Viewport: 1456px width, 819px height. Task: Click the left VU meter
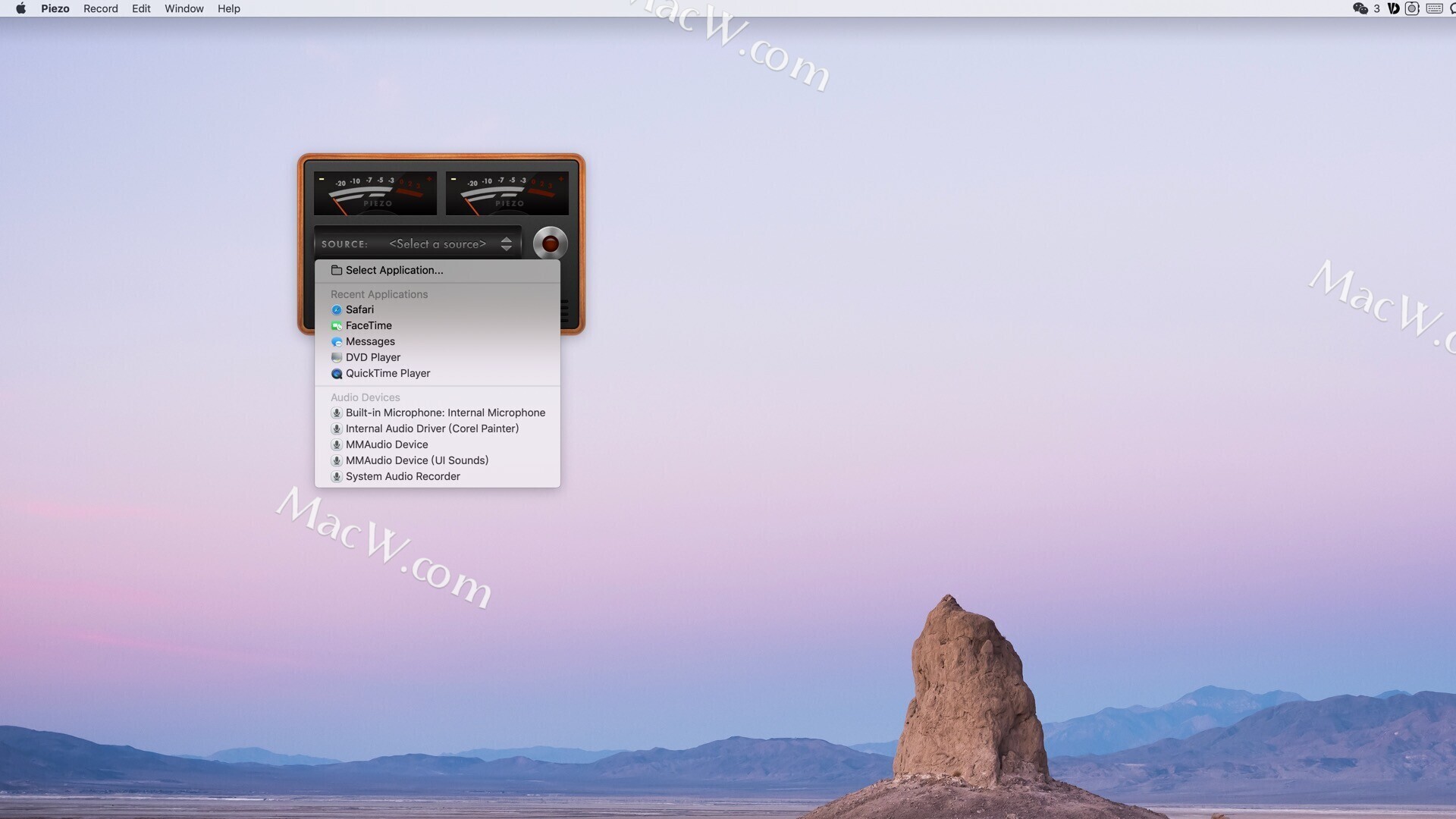pos(375,193)
